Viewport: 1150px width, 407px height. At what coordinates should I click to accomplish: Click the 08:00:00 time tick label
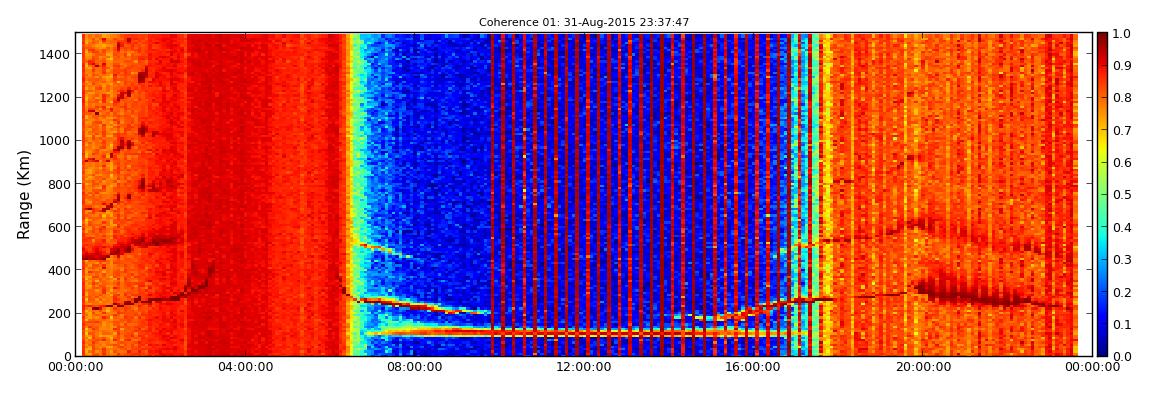[415, 367]
